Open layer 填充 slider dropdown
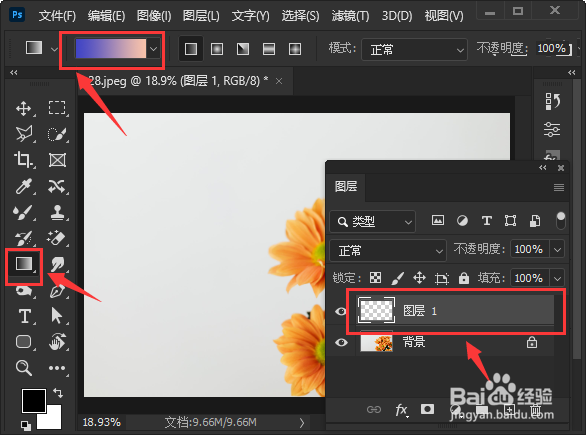586x435 pixels. (x=557, y=278)
